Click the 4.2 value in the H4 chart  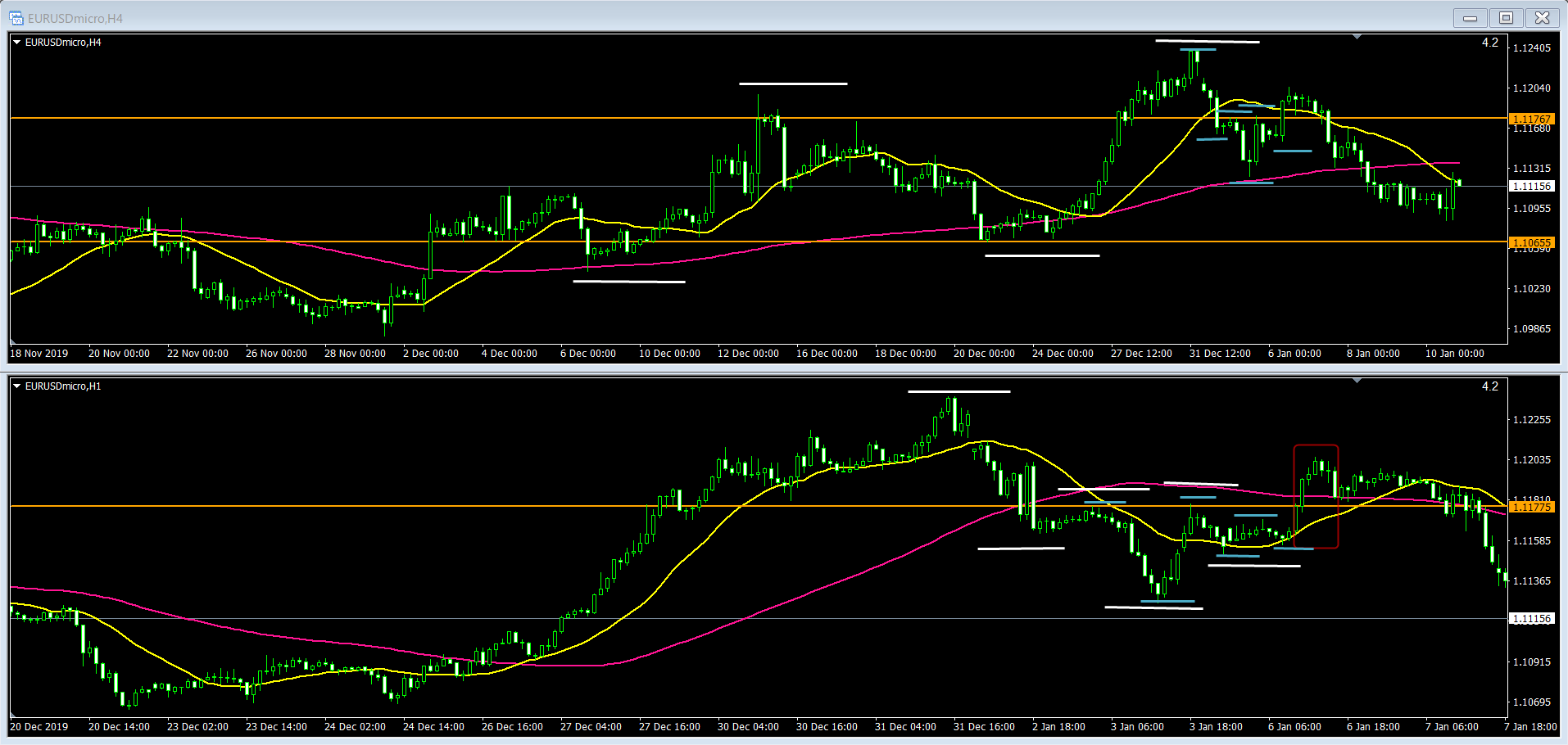[1490, 43]
